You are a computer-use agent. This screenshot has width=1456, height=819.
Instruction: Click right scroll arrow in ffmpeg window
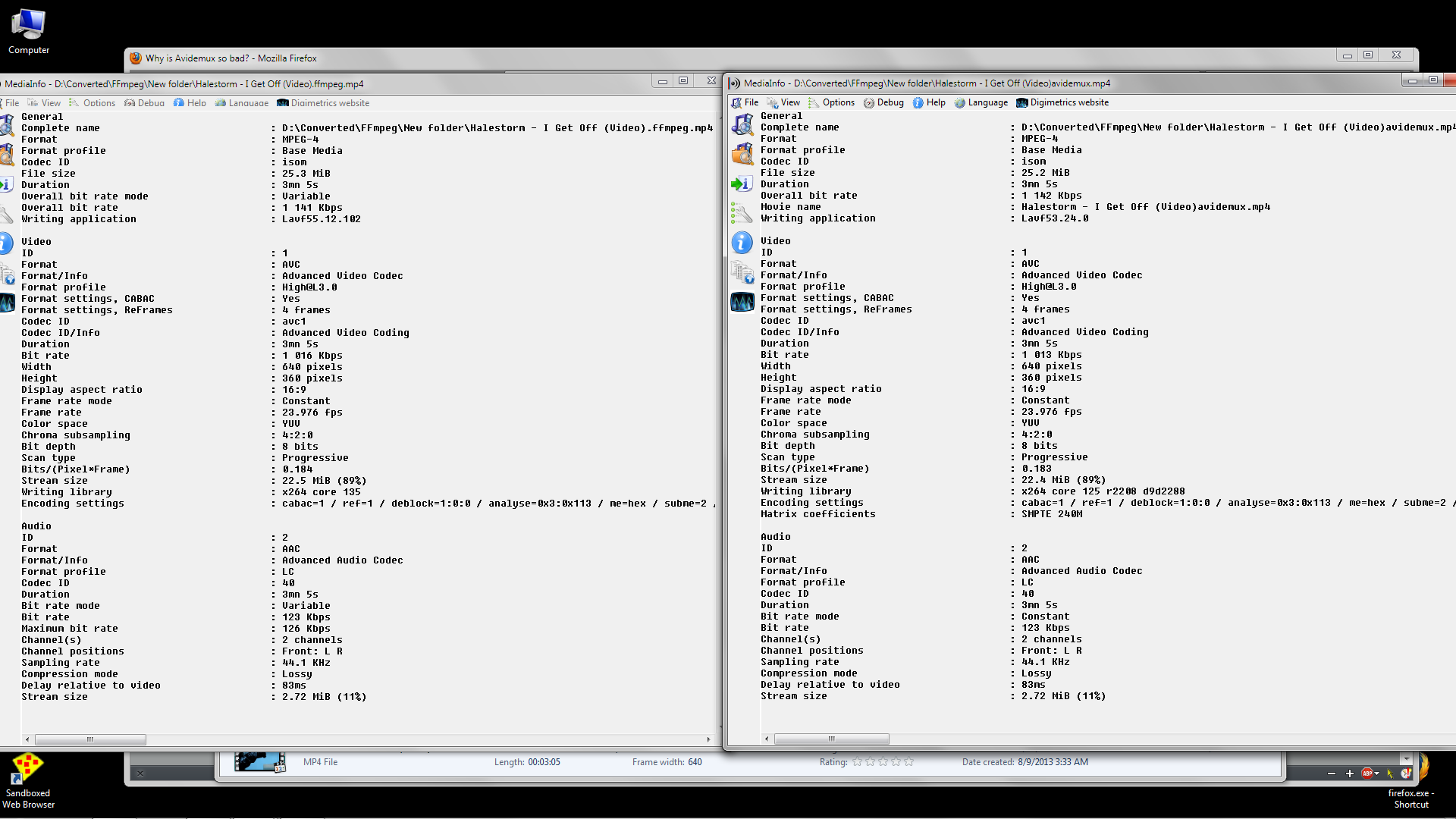[708, 739]
